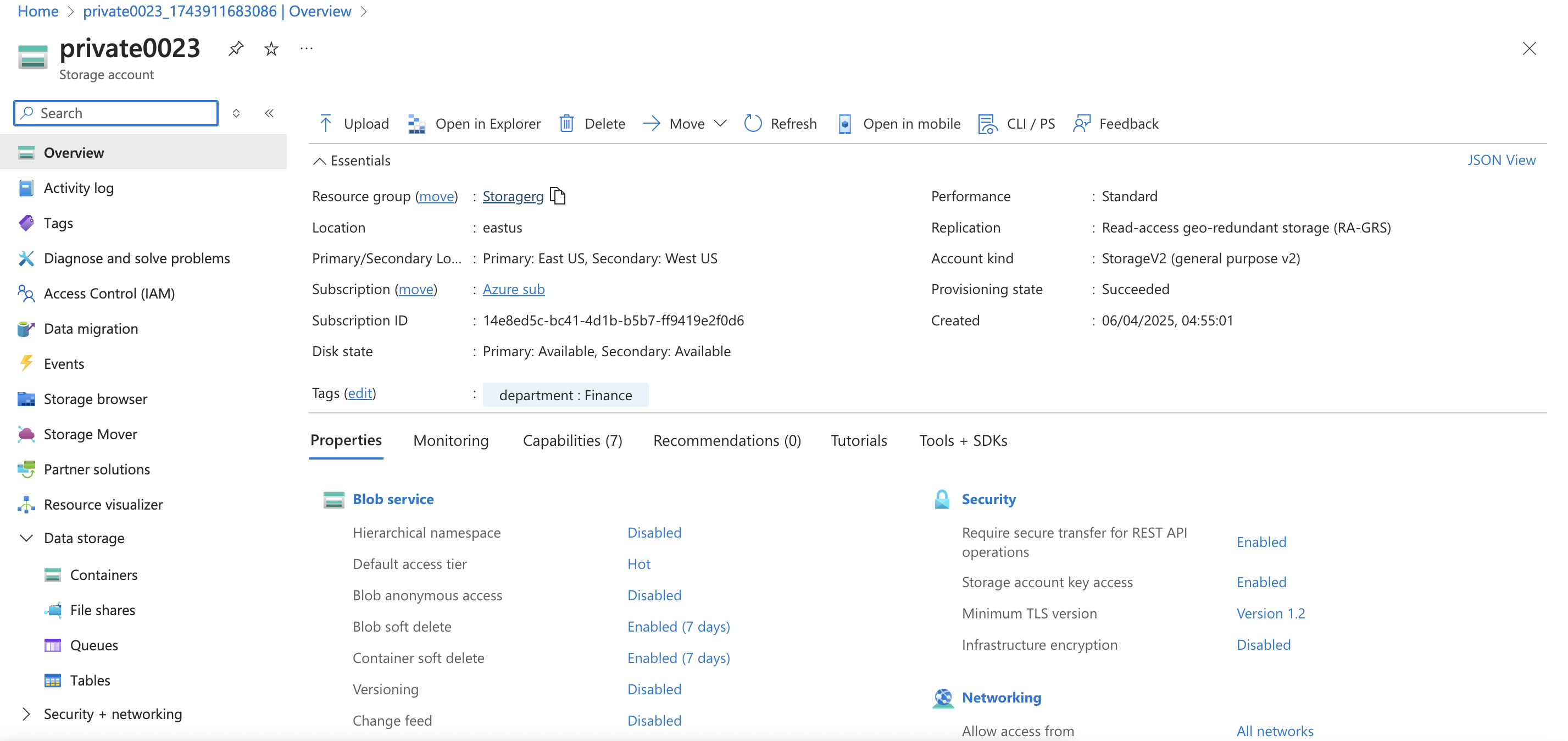1568x741 pixels.
Task: Select Overview in the sidebar
Action: (x=143, y=153)
